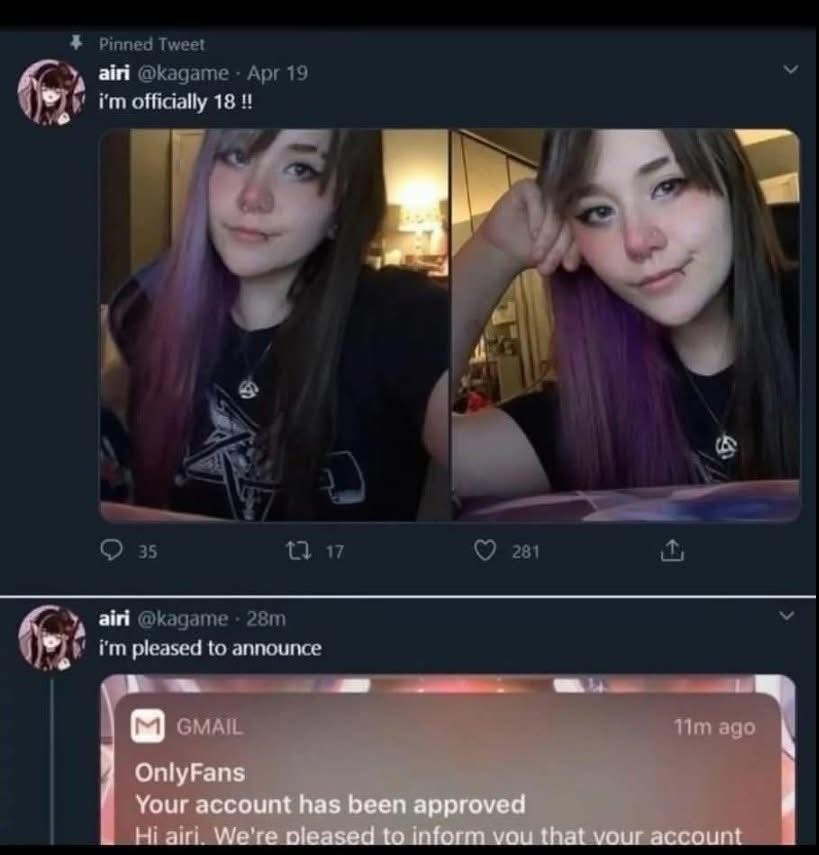Screen dimensions: 819x855
Task: Open profile avatar of the pinned tweet
Action: [52, 93]
